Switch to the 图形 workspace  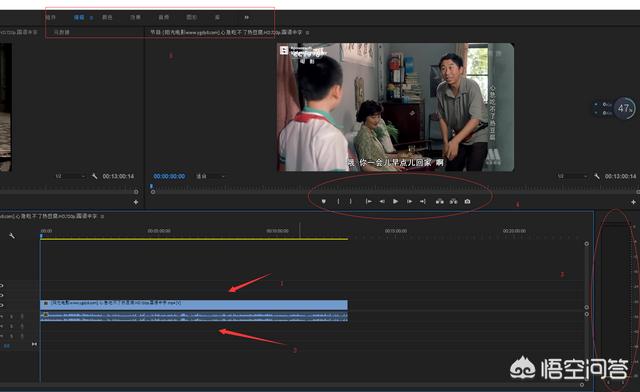[x=192, y=17]
